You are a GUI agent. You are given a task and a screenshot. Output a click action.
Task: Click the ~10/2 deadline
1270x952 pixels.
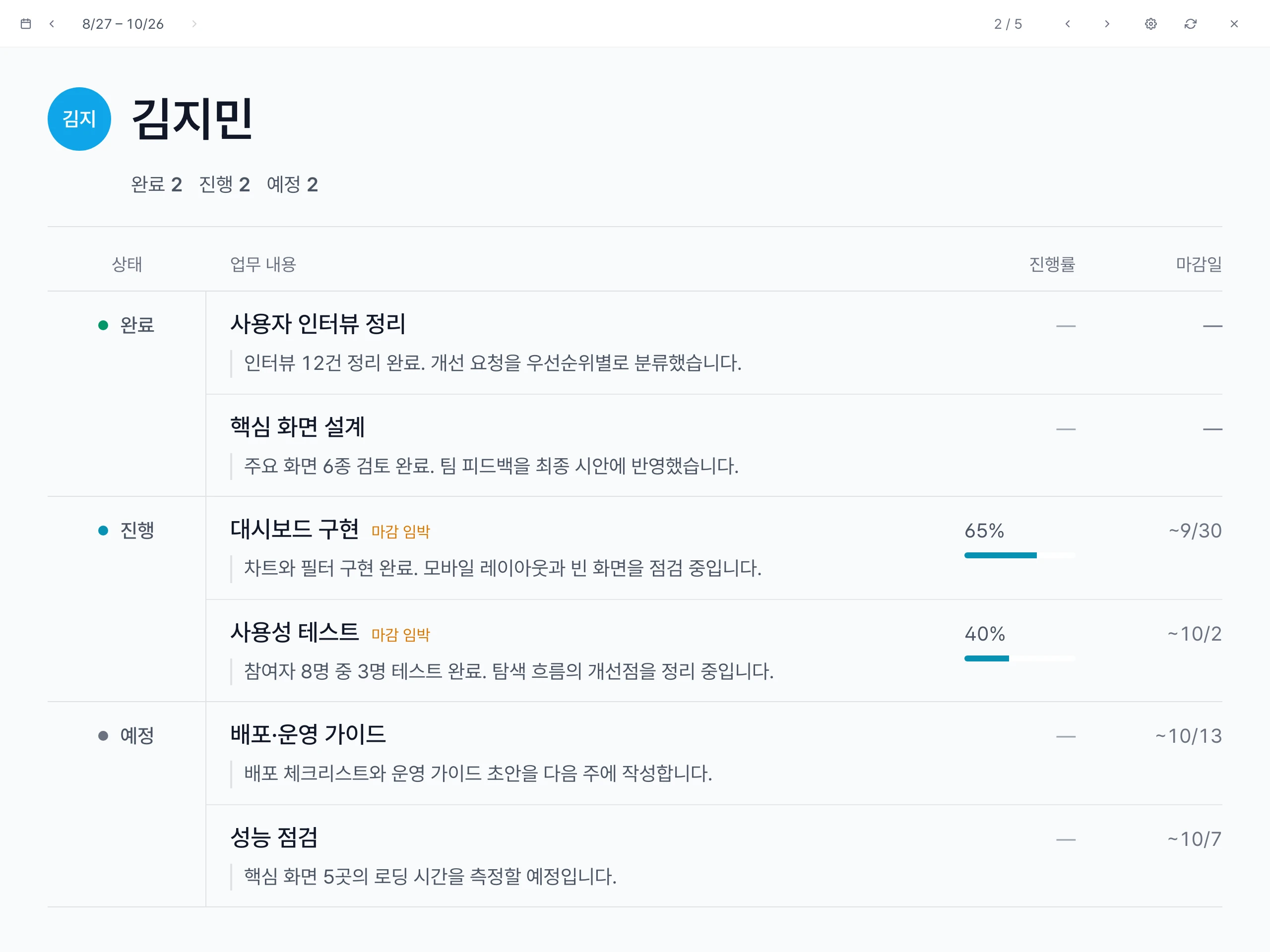pos(1194,634)
